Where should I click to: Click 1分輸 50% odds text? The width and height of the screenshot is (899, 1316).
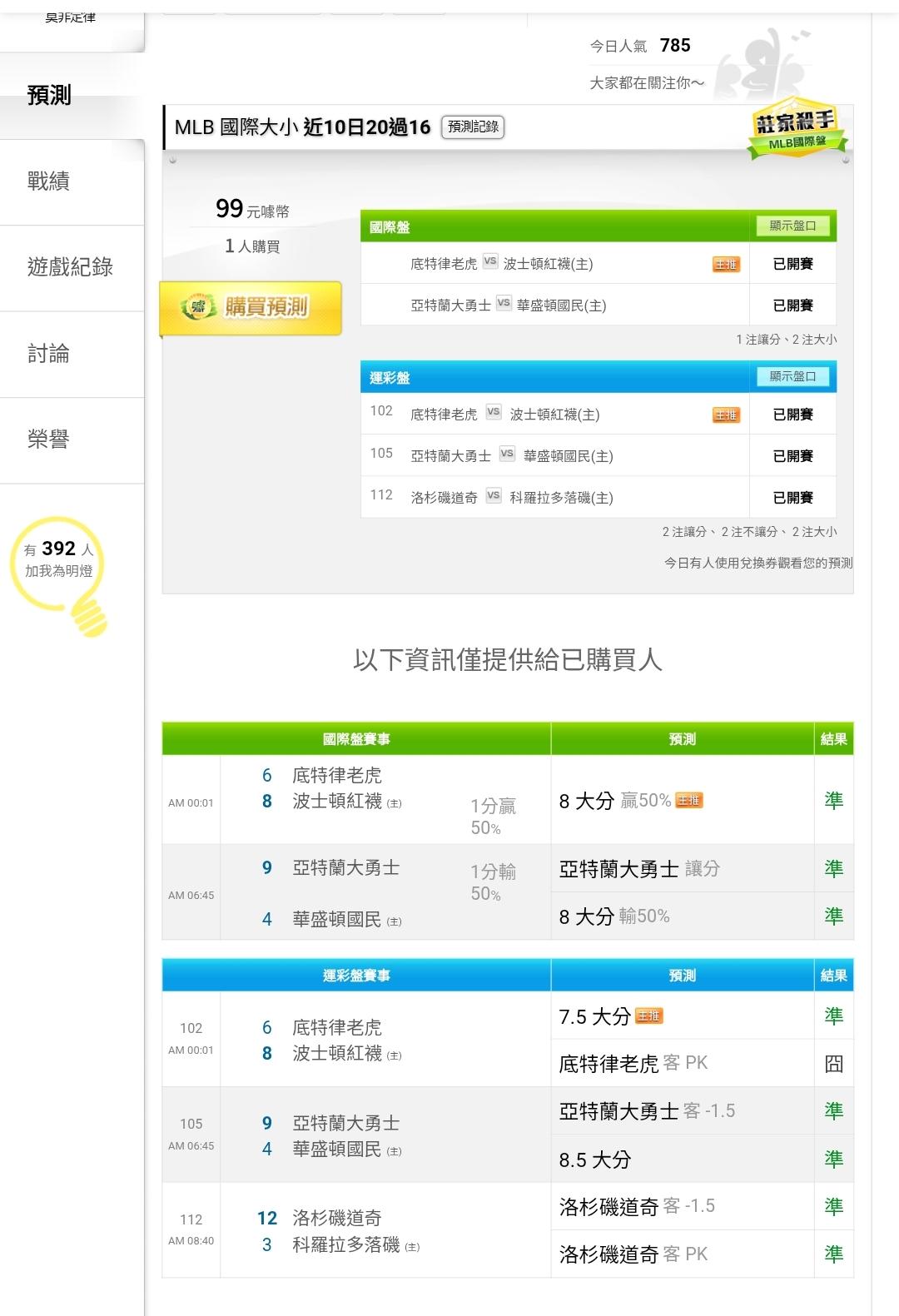493,882
